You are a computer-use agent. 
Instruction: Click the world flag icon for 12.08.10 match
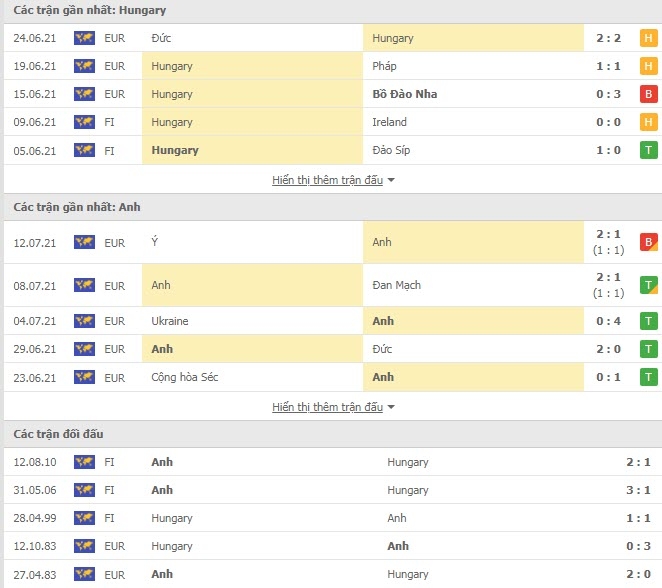tap(84, 462)
